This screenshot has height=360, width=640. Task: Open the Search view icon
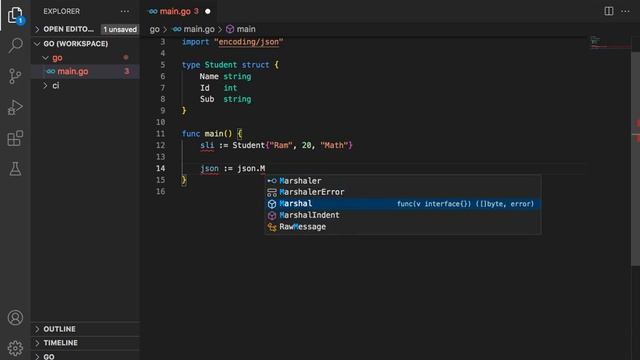(16, 45)
